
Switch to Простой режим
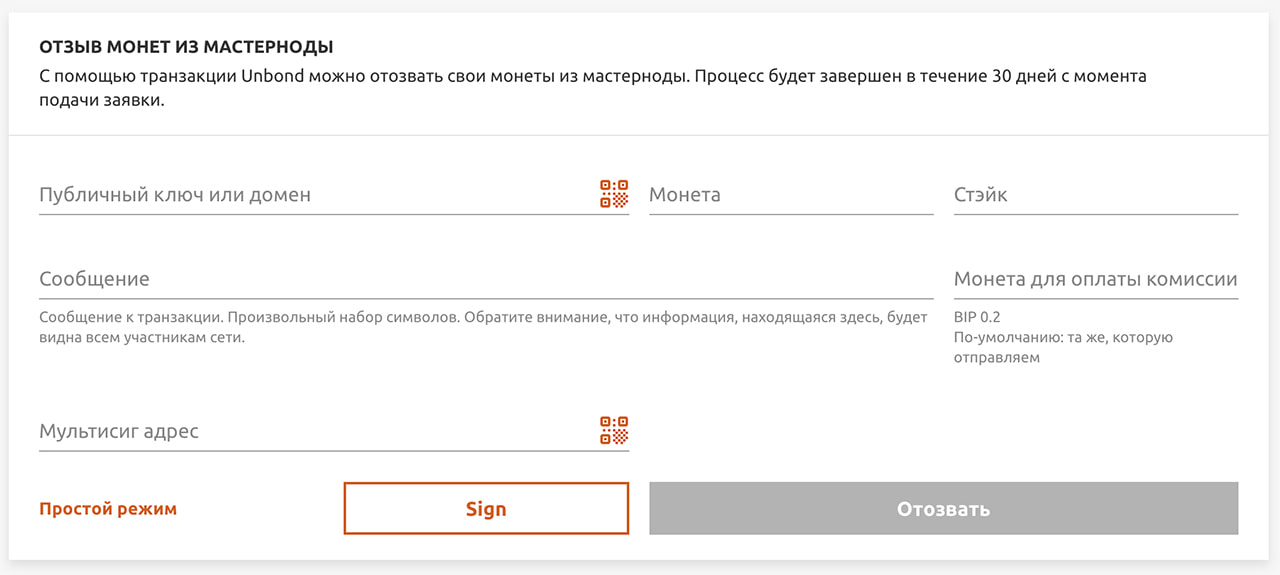point(108,509)
